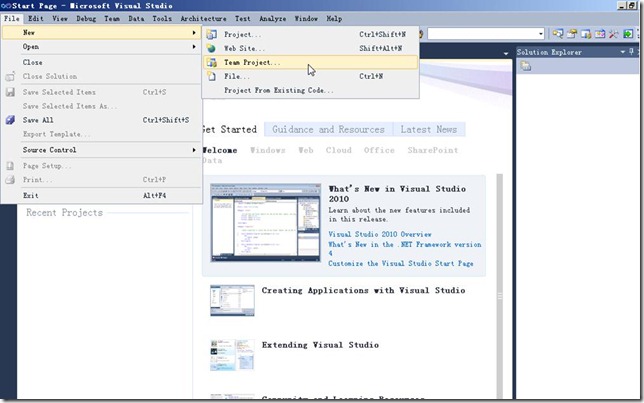Expand the Open submenu arrow
Viewport: 644px width, 403px height.
coord(194,47)
